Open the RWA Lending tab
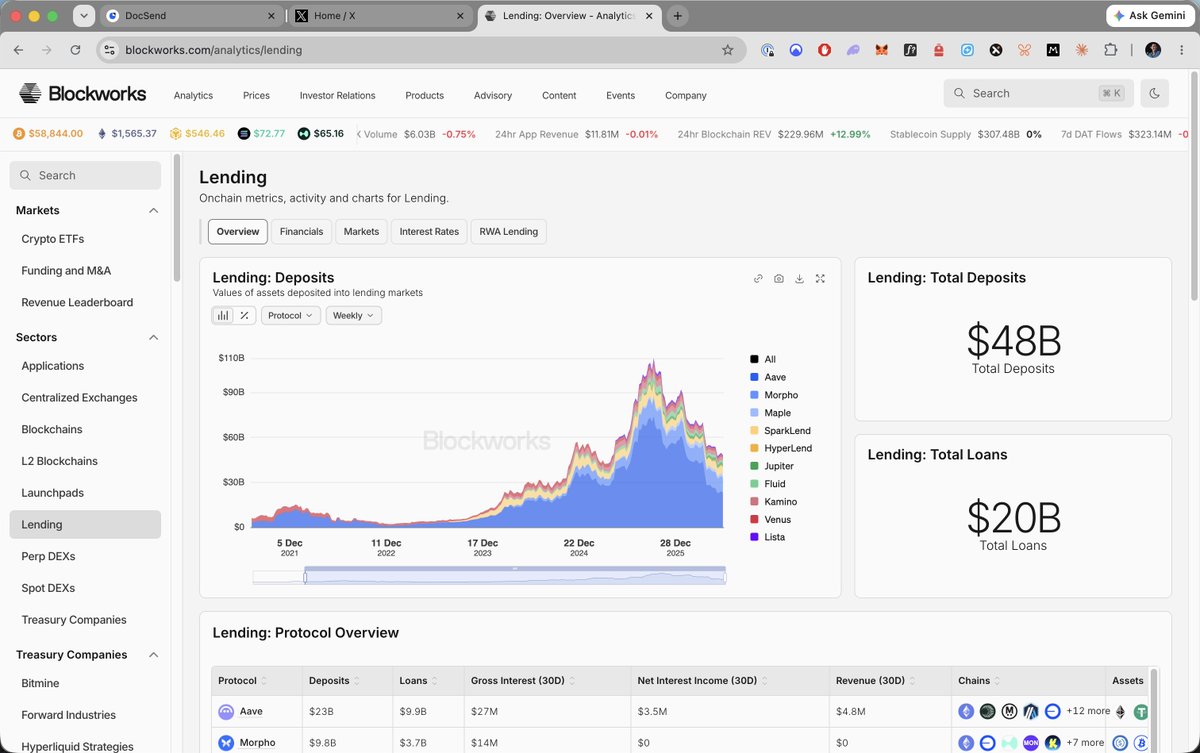The image size is (1200, 753). [508, 231]
